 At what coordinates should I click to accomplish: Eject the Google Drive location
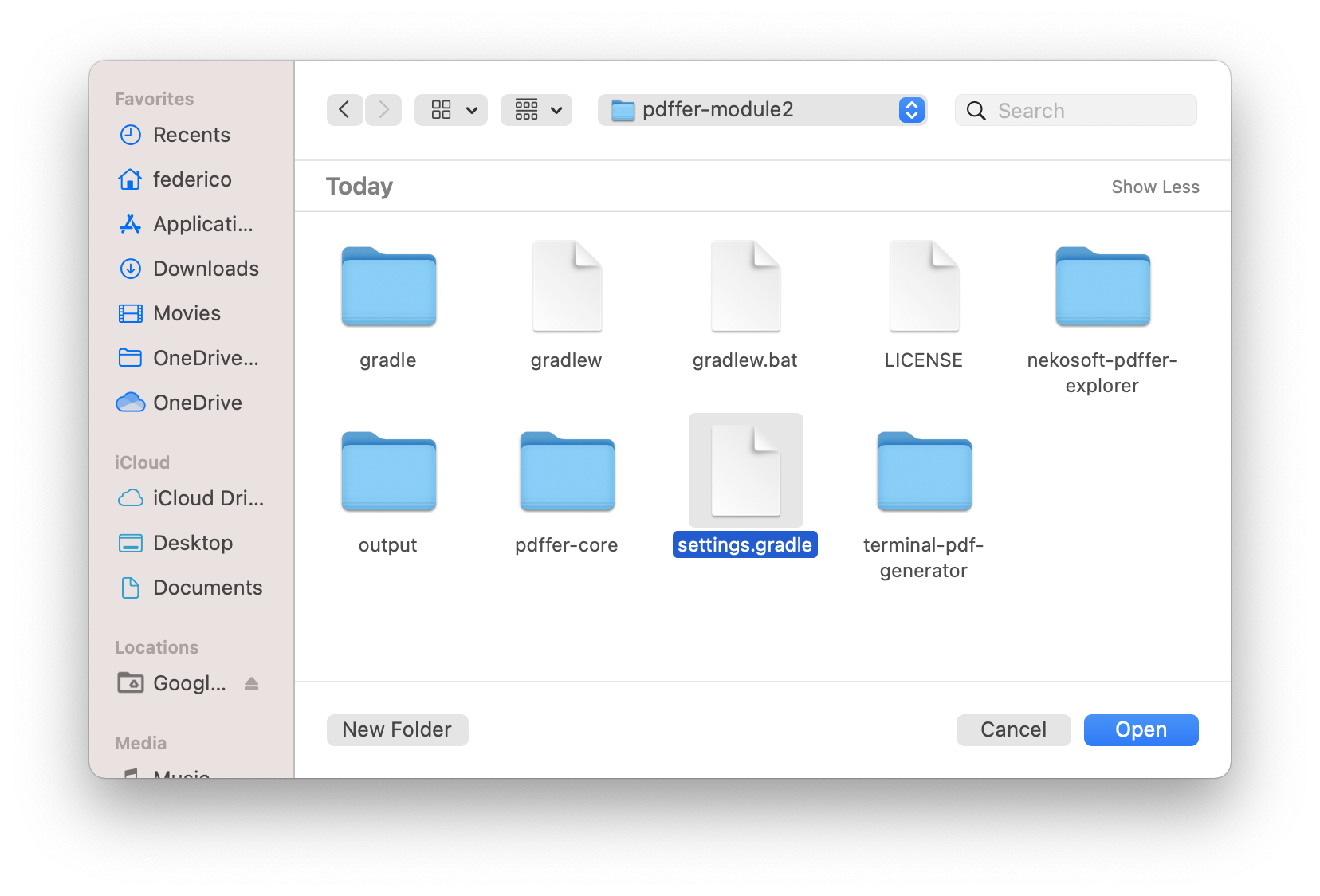coord(252,684)
